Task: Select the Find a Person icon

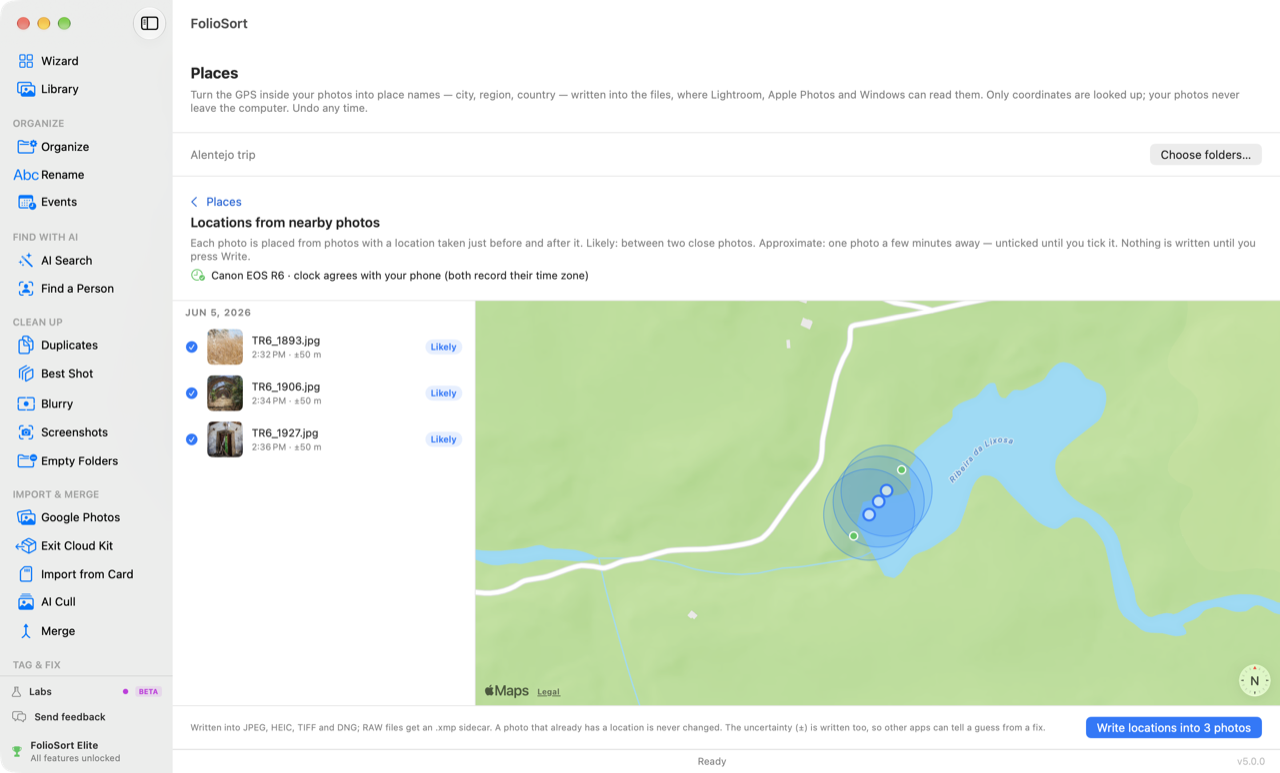Action: [x=26, y=289]
